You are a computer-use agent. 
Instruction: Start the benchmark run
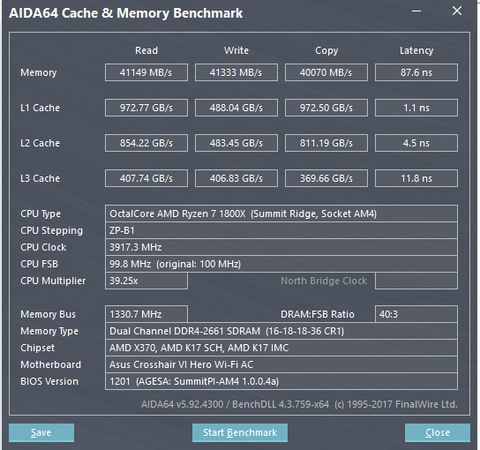[240, 433]
